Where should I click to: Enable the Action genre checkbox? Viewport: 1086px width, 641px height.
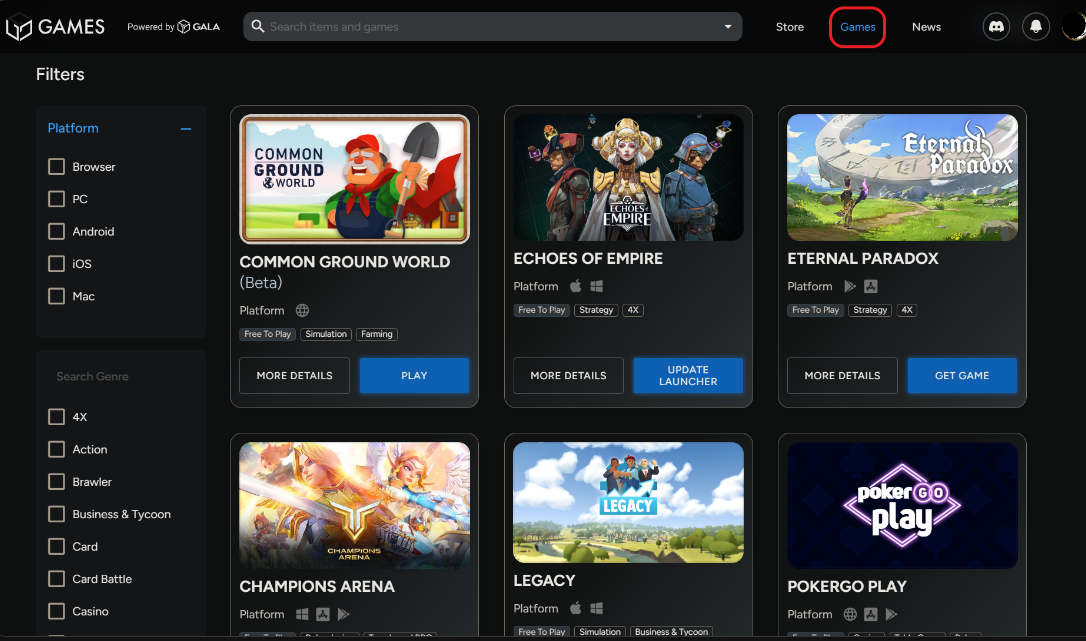click(56, 449)
